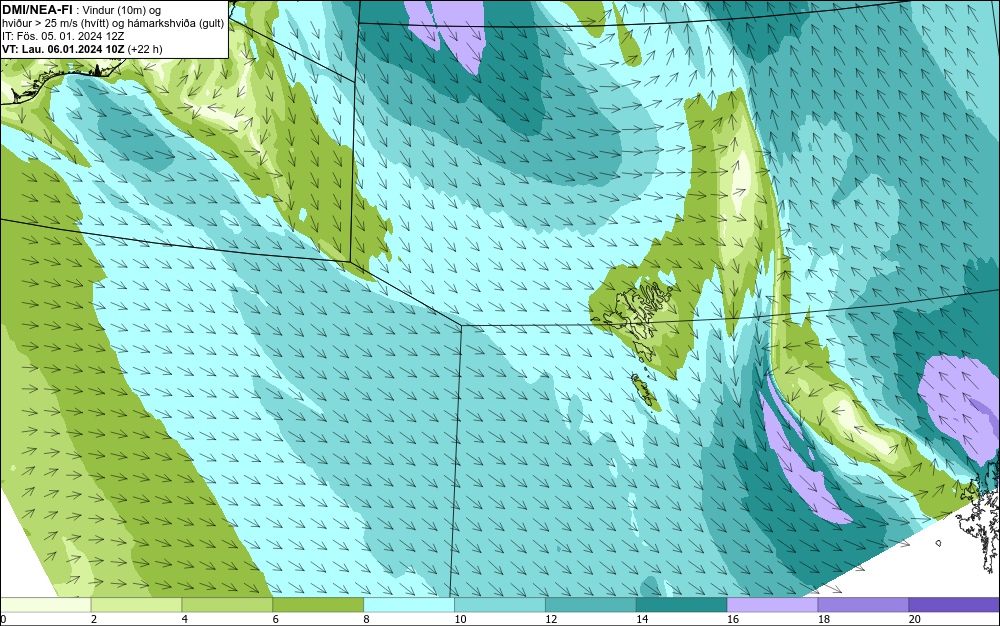The width and height of the screenshot is (1000, 626).
Task: Click the 2–4 m/s light green legend swatch
Action: coord(136,604)
